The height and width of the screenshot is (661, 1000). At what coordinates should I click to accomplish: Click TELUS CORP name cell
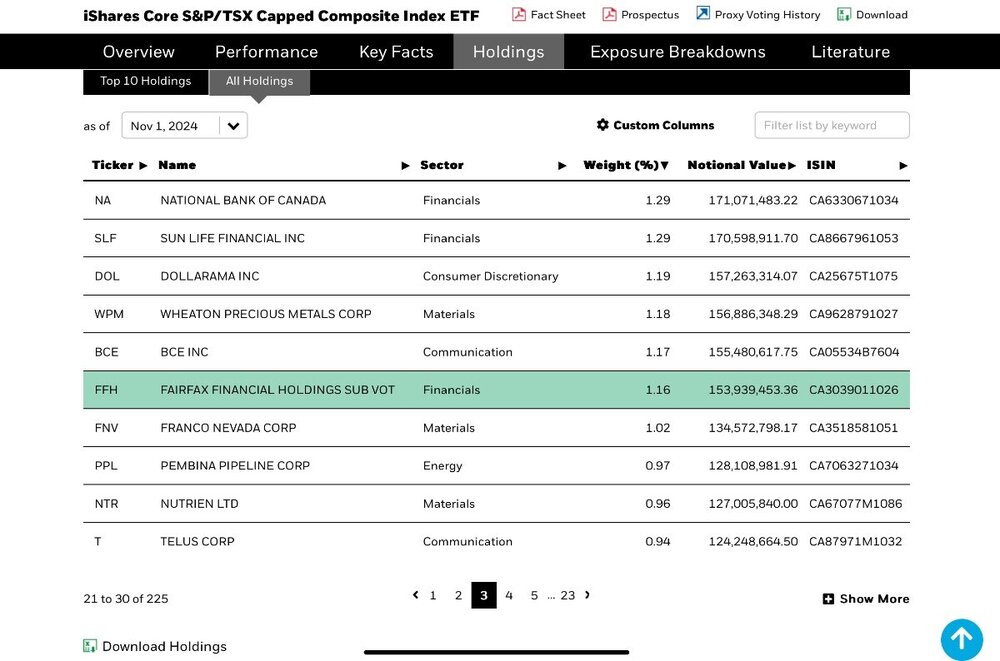[197, 542]
